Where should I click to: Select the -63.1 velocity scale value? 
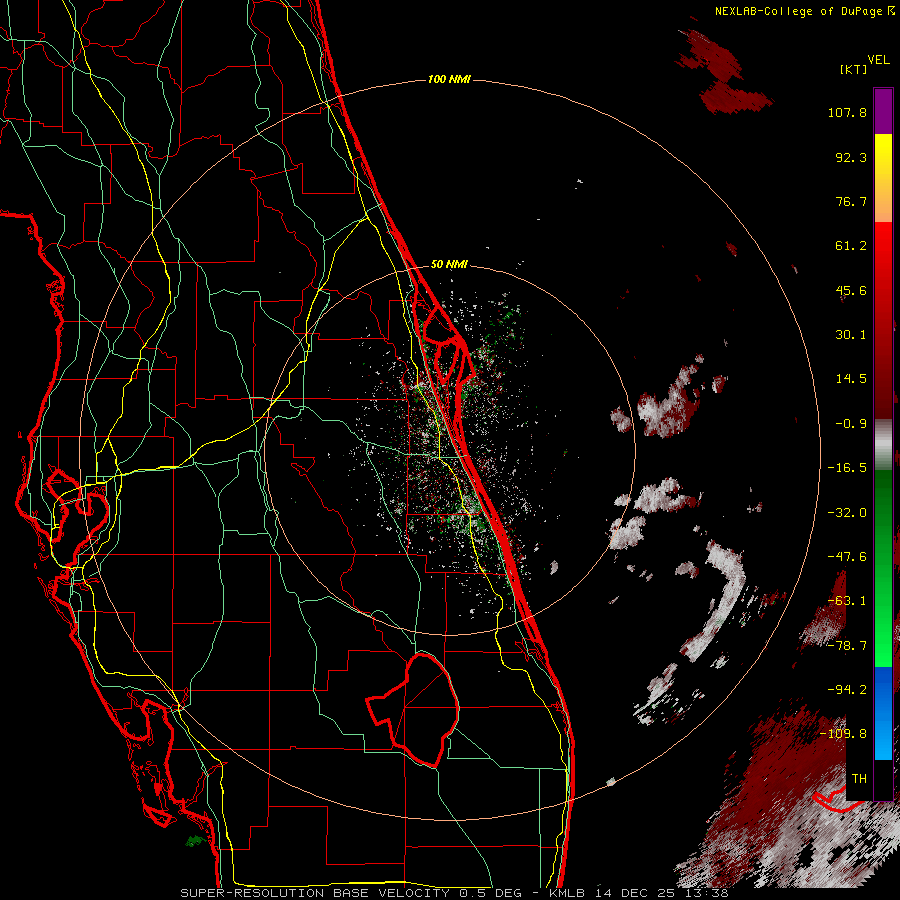[847, 601]
